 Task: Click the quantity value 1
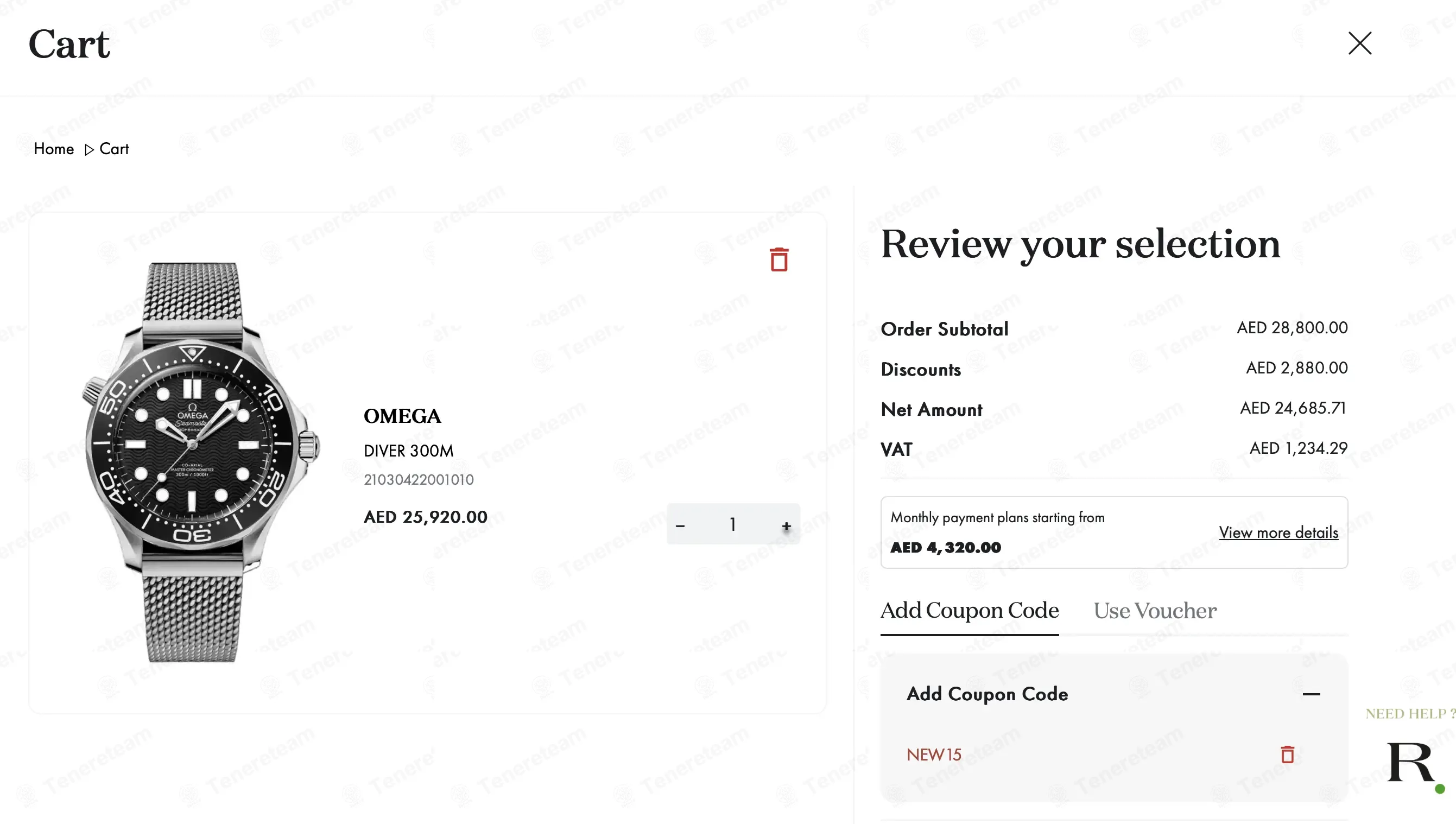732,524
